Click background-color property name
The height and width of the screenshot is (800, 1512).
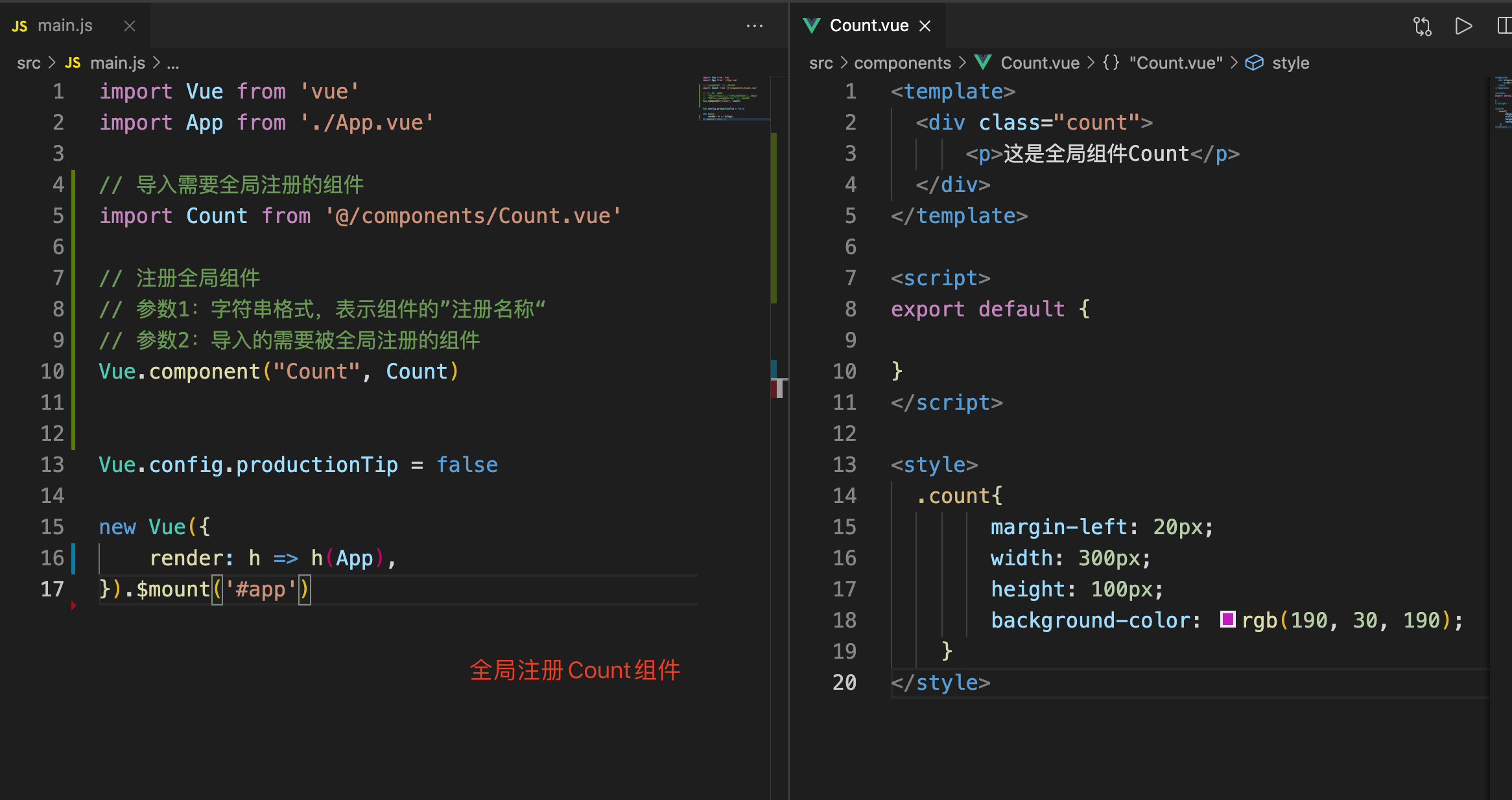click(x=1091, y=620)
